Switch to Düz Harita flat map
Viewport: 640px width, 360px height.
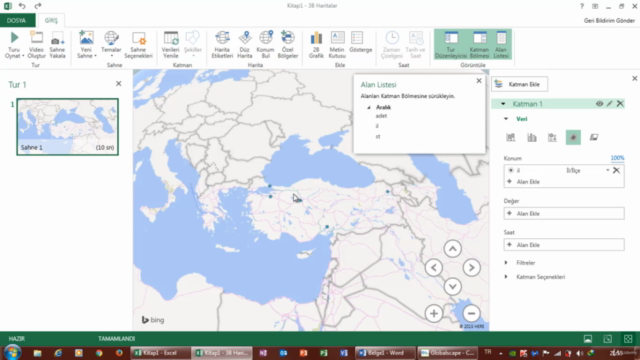click(x=244, y=44)
